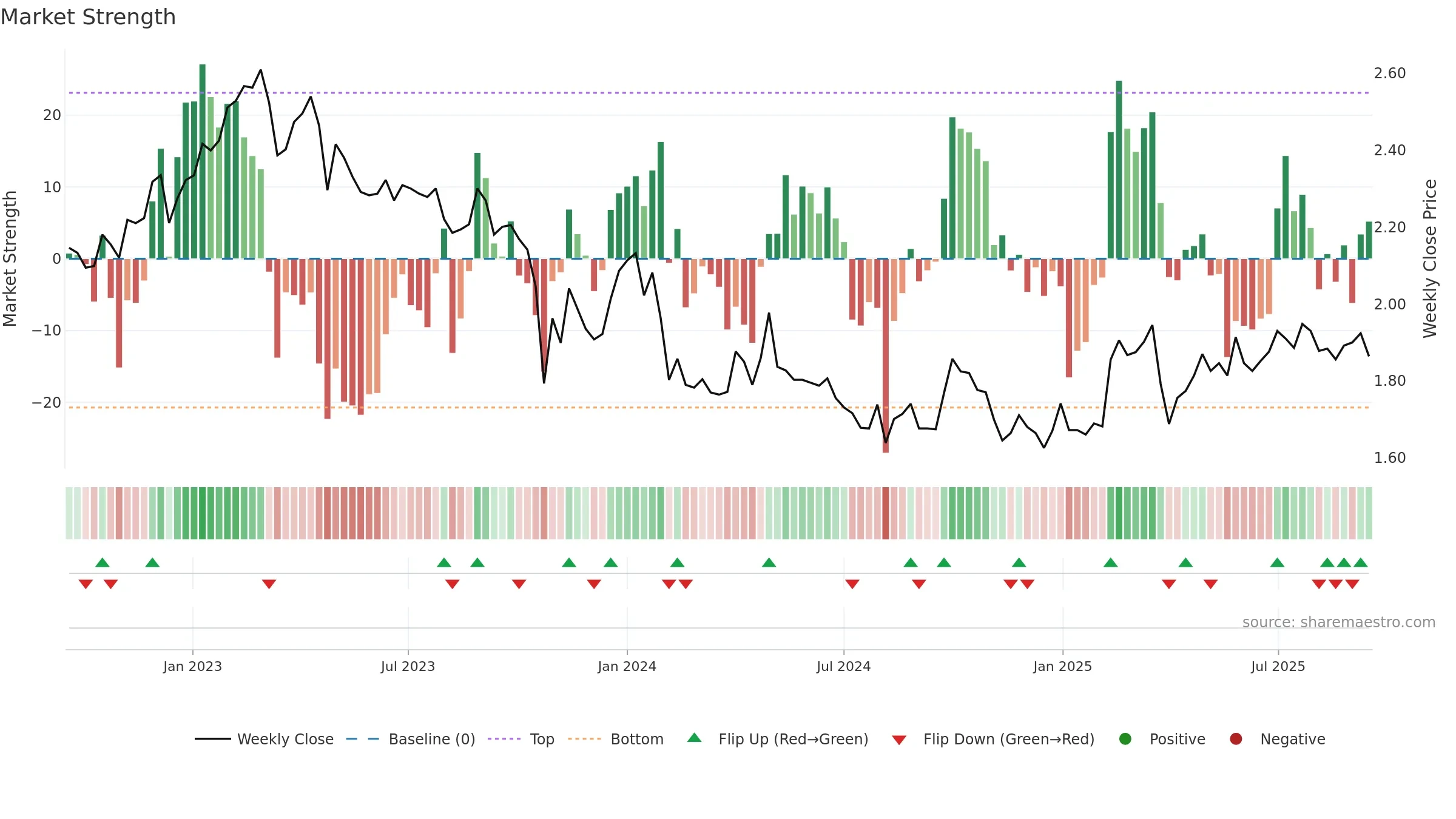The image size is (1456, 819).
Task: Click the Jul 2023 x-axis label
Action: coord(408,666)
